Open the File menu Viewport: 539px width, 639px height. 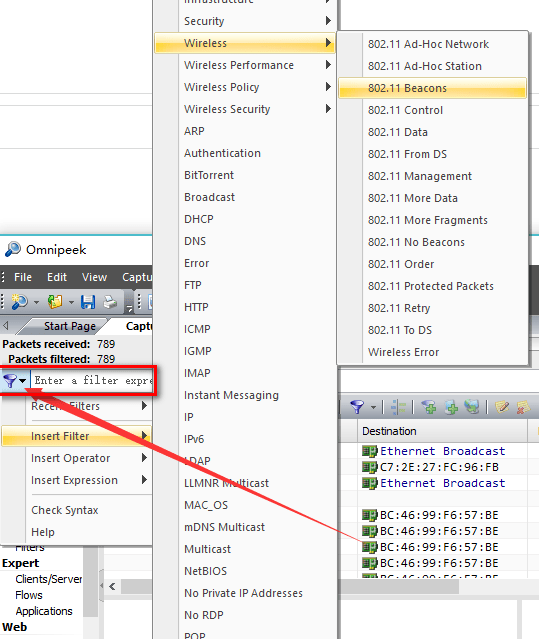[x=23, y=277]
